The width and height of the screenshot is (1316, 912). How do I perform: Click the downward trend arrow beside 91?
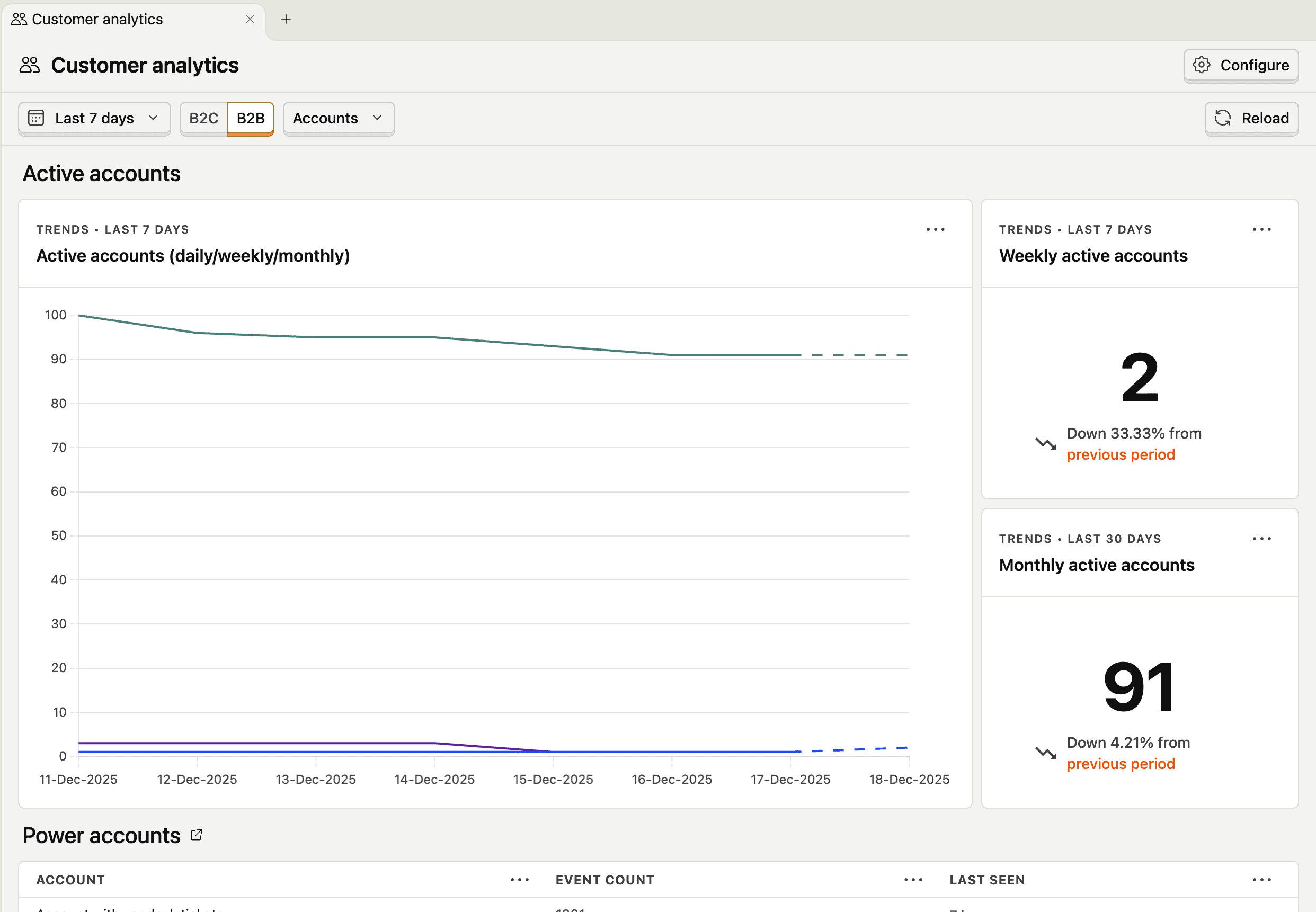click(x=1046, y=753)
